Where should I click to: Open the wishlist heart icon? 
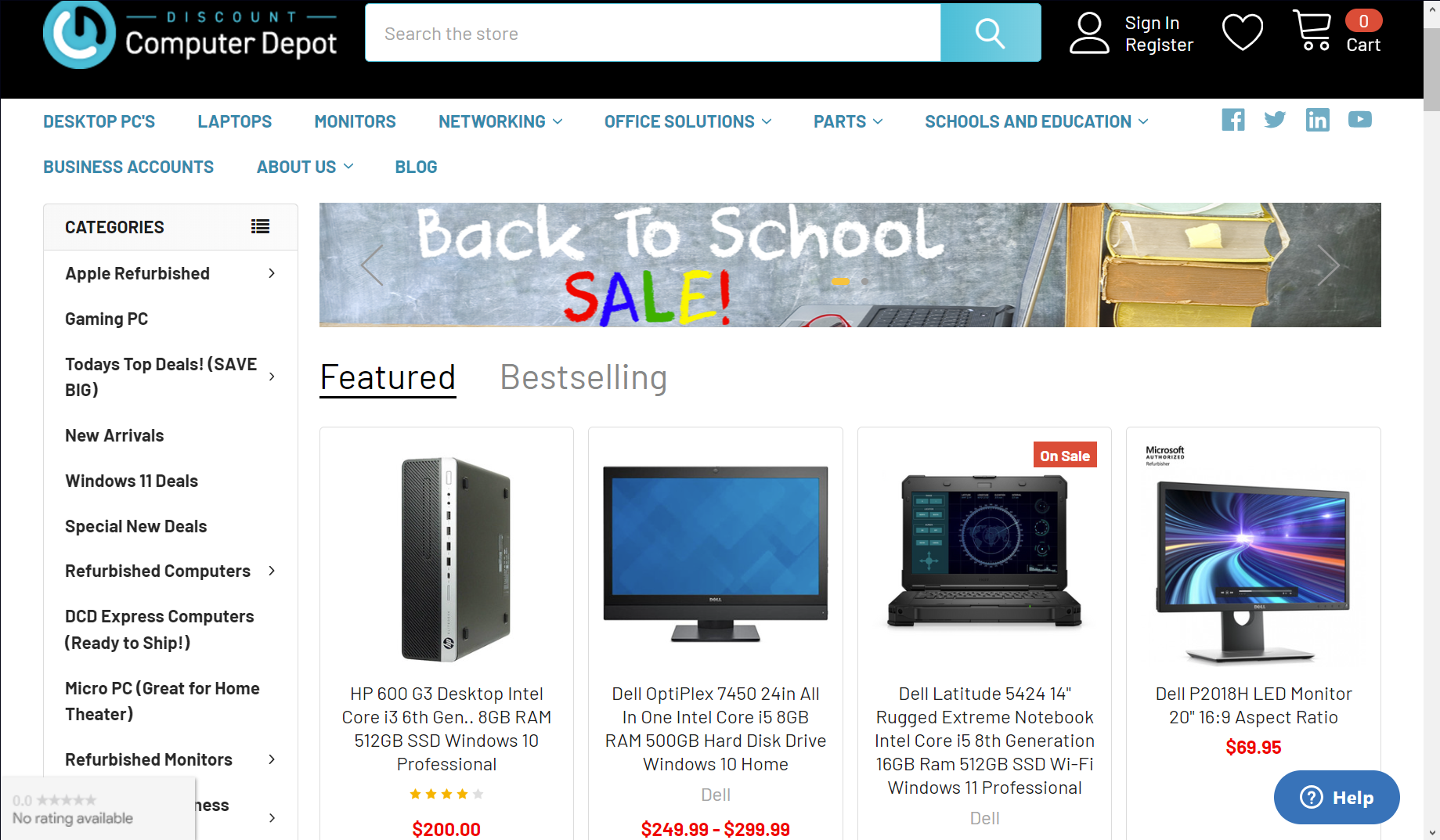(x=1242, y=33)
